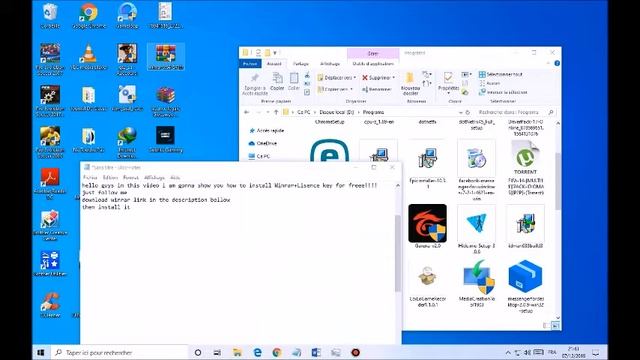Refresh the Programs folder view

[x=468, y=112]
